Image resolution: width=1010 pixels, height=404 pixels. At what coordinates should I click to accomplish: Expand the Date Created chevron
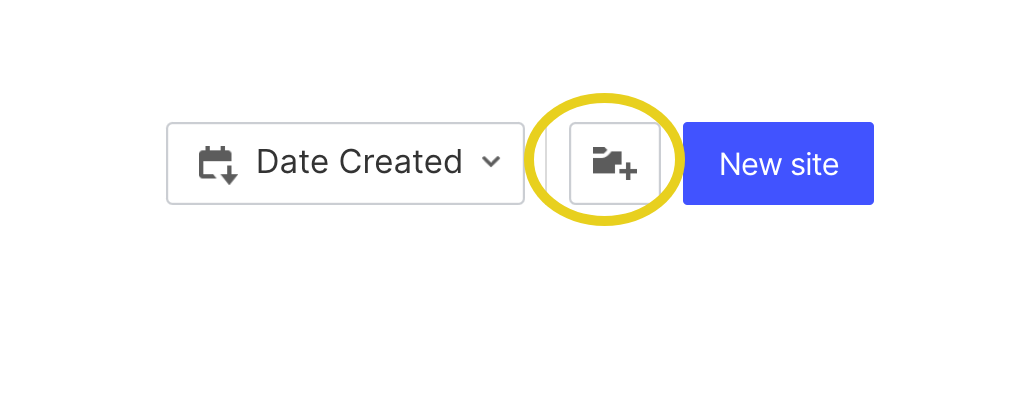point(491,162)
